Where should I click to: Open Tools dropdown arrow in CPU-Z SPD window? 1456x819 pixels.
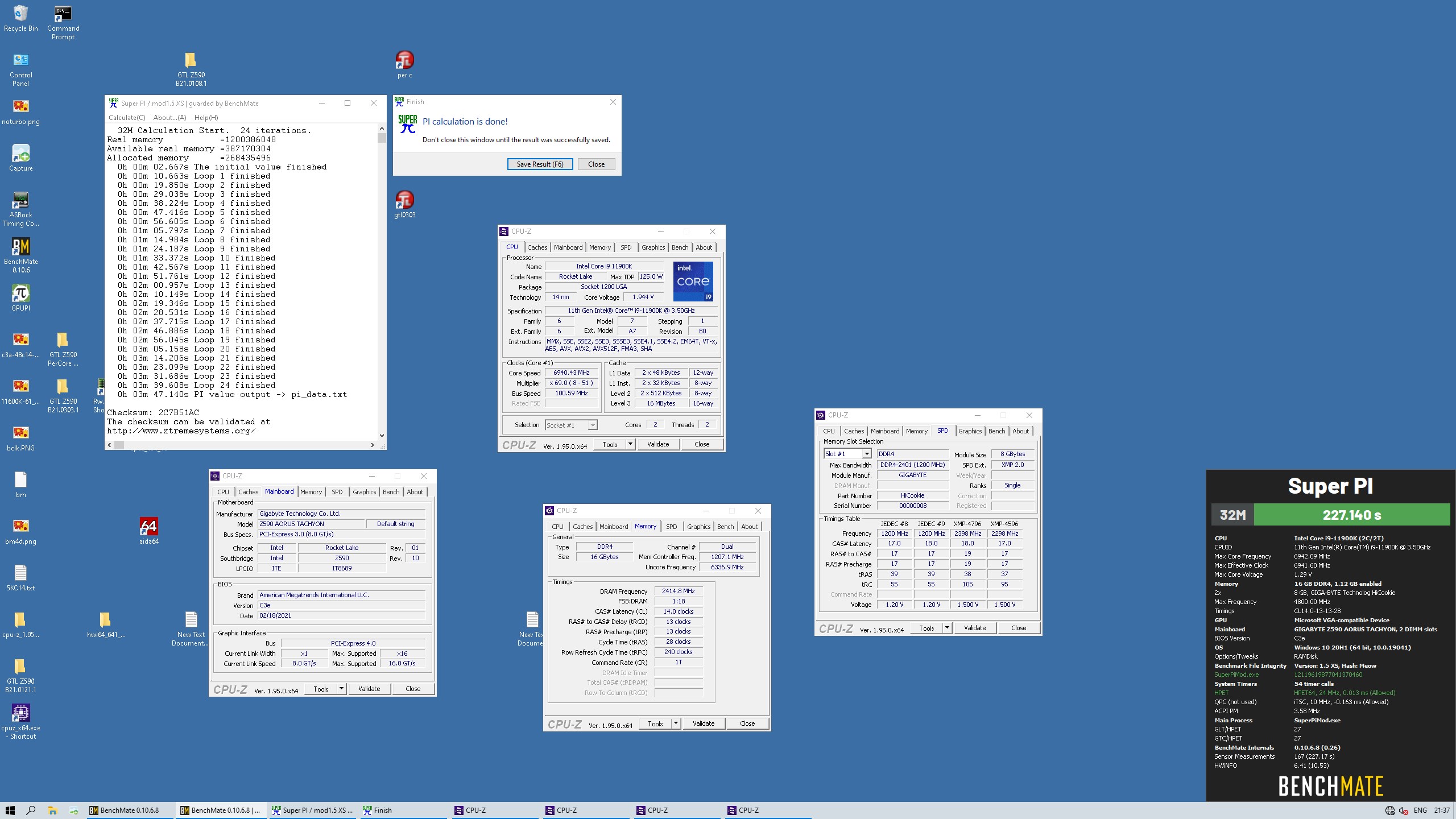pos(947,628)
